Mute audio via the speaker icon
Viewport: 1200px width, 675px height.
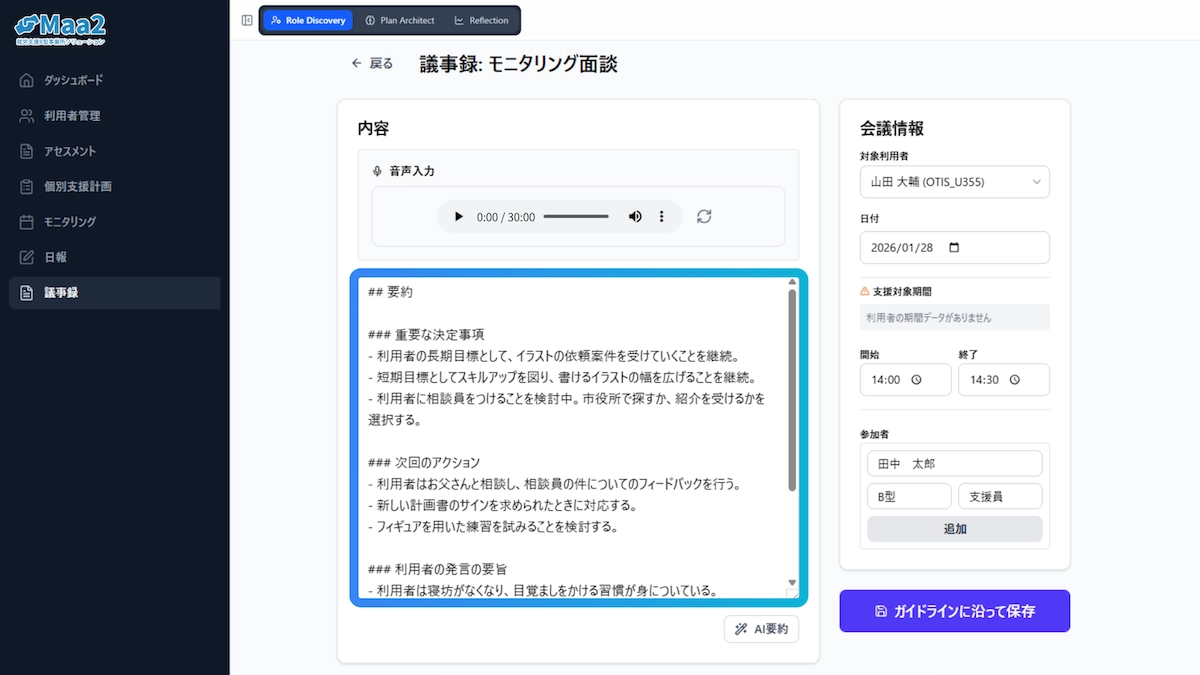(634, 215)
